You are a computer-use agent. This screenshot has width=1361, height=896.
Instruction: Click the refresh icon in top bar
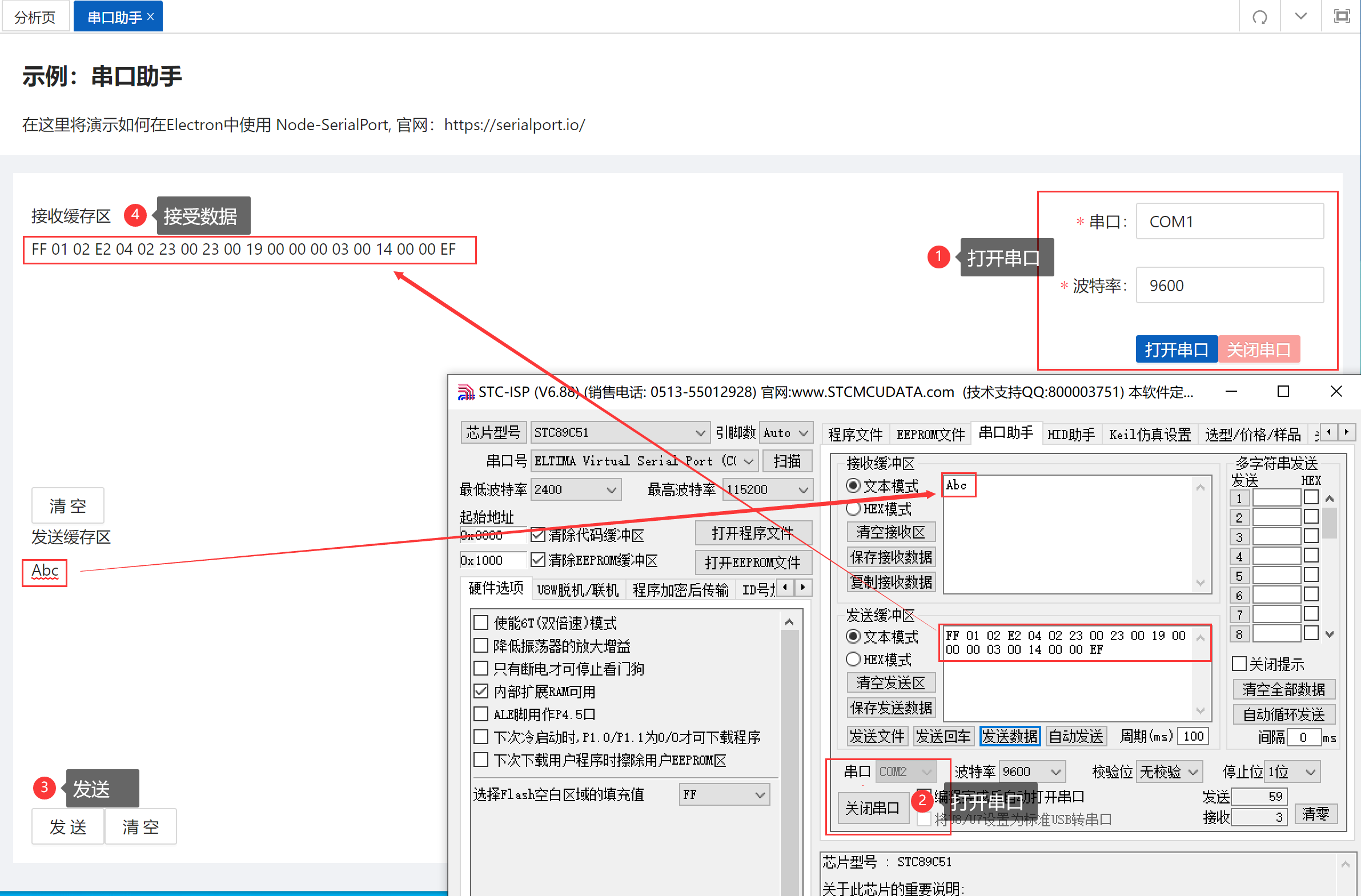[x=1259, y=17]
